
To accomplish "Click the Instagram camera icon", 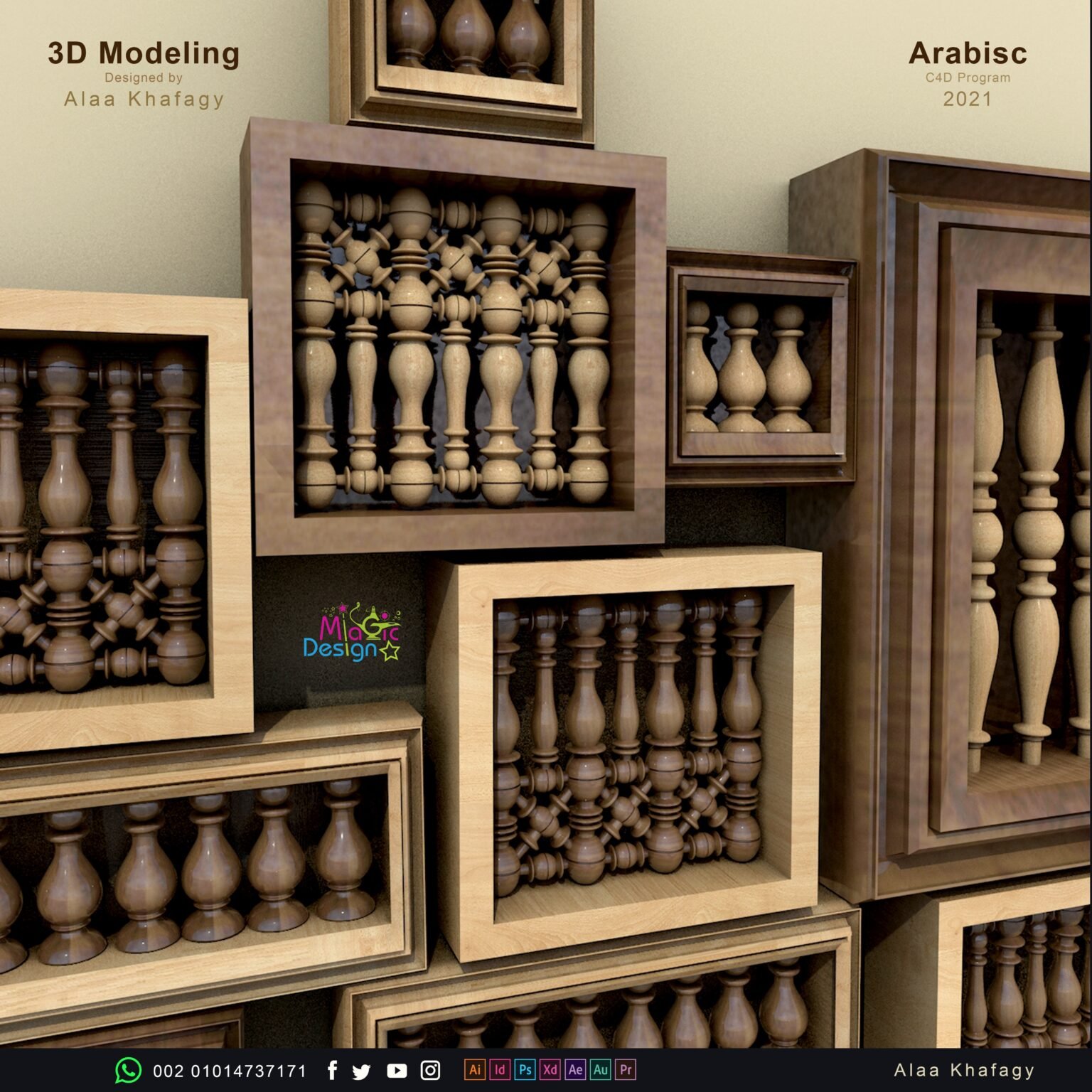I will click(x=430, y=1070).
